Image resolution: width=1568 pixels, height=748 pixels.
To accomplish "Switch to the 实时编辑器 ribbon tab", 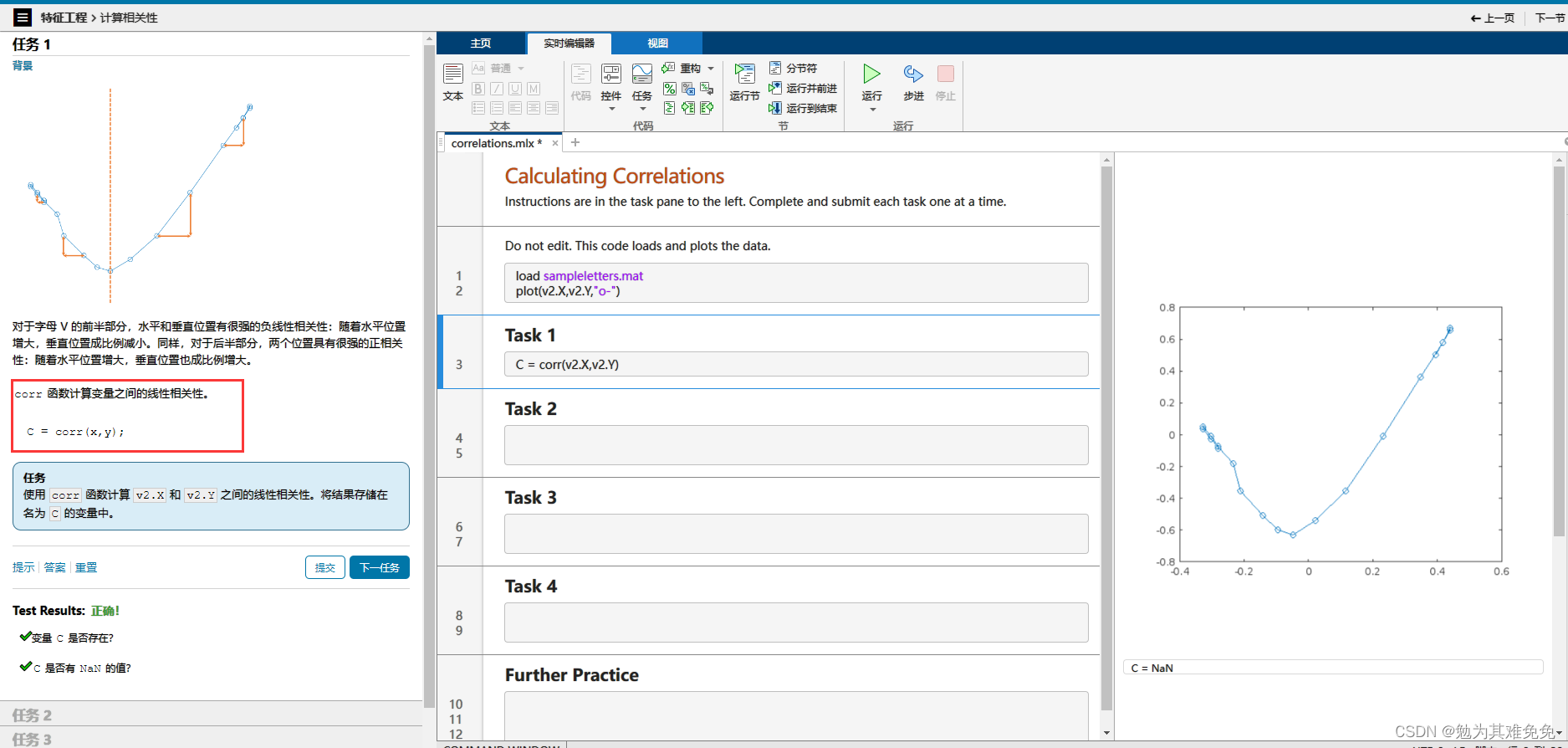I will pos(569,44).
